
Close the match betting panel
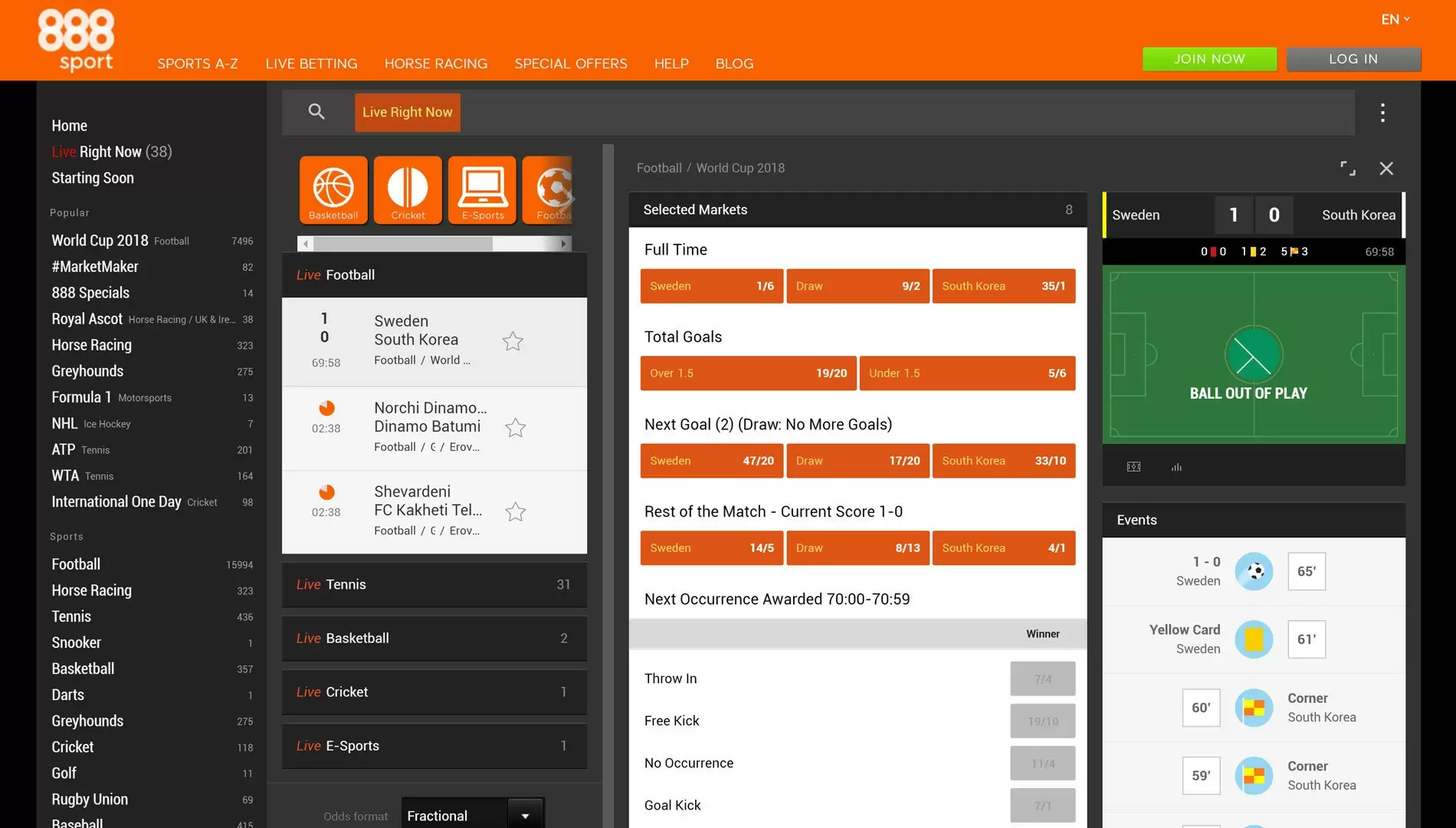[1386, 169]
